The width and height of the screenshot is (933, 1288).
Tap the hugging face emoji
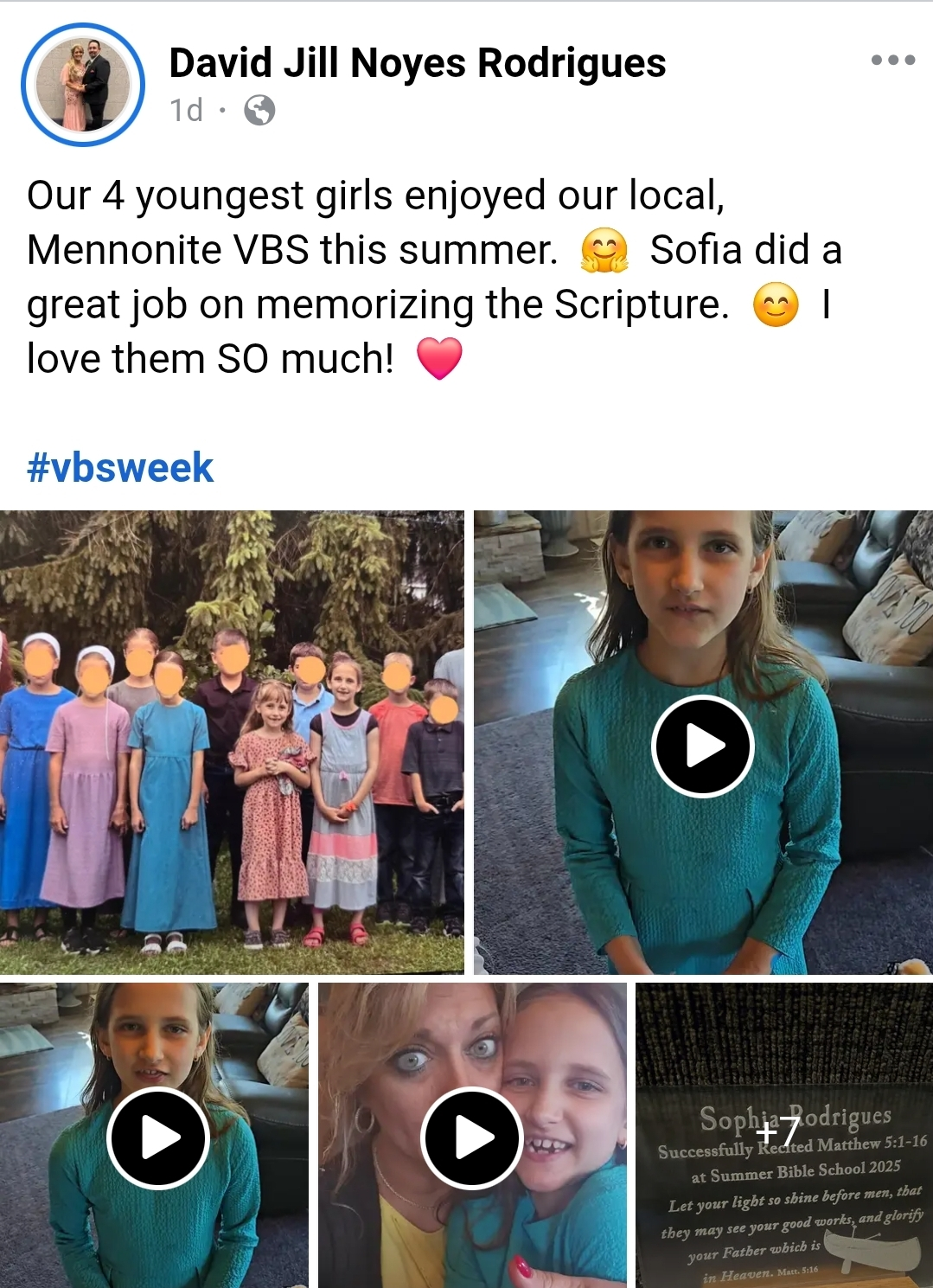604,250
